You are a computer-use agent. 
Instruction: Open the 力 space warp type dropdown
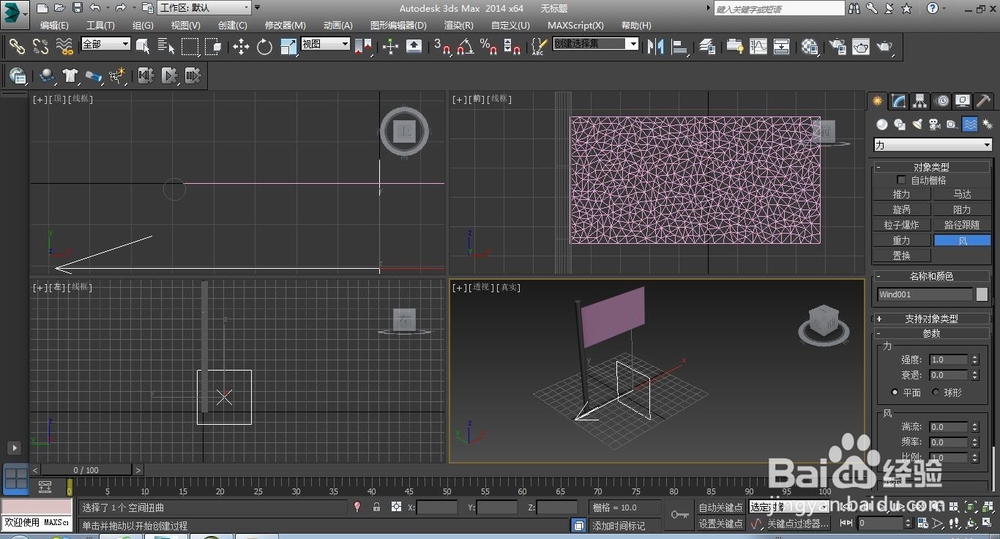coord(932,145)
